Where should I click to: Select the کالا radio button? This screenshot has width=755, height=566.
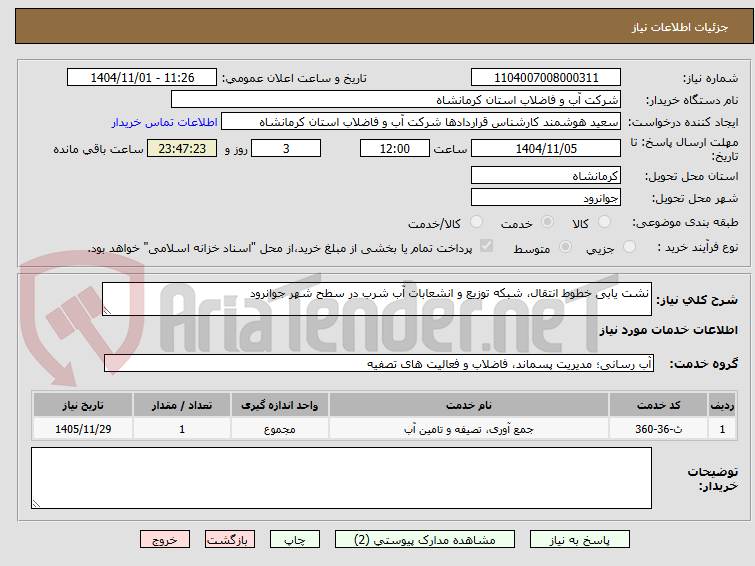(x=604, y=222)
